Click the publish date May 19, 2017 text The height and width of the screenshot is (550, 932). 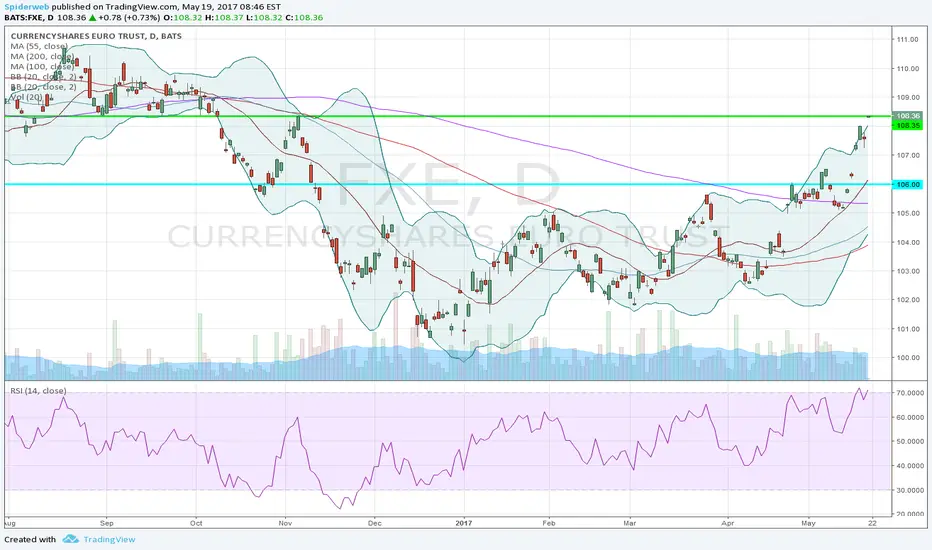tap(209, 7)
